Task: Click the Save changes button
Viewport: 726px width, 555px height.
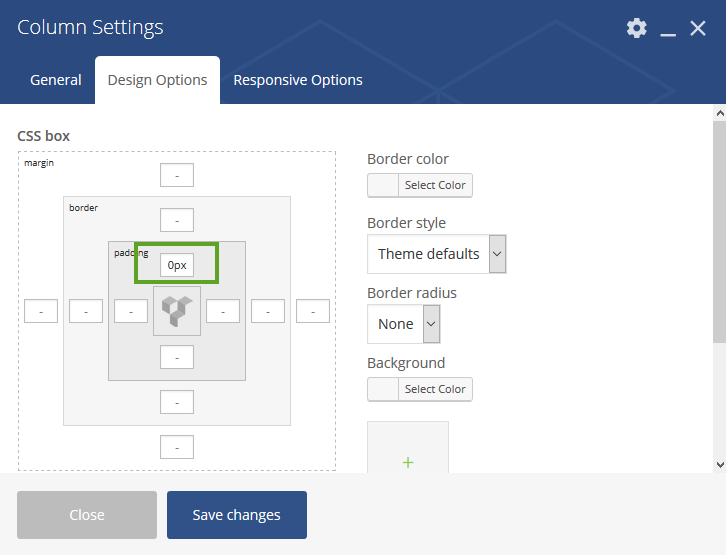Action: (x=237, y=515)
